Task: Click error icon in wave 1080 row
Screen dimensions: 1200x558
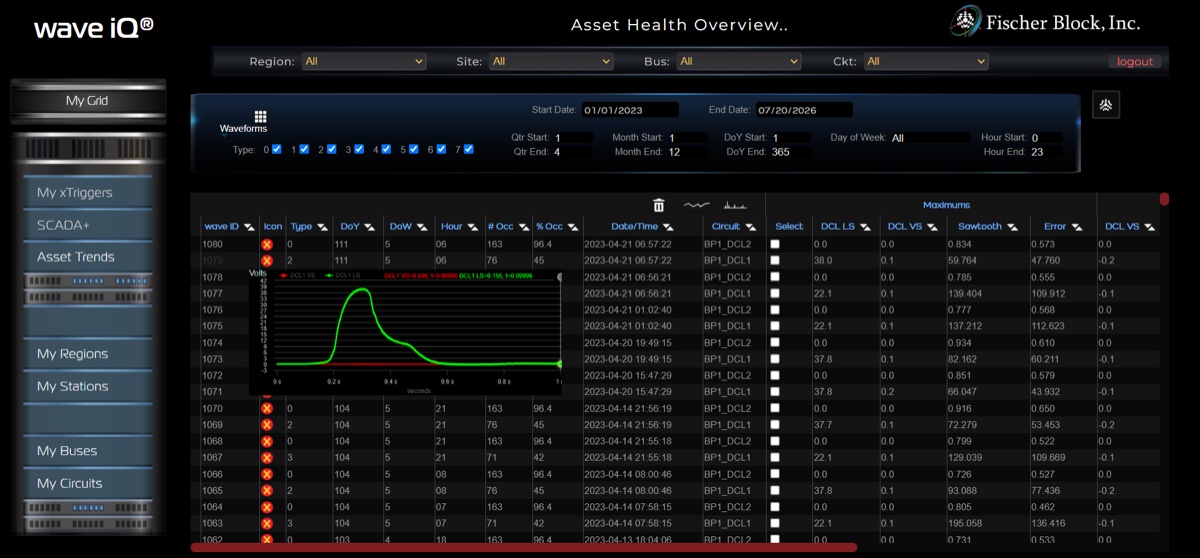Action: 267,244
